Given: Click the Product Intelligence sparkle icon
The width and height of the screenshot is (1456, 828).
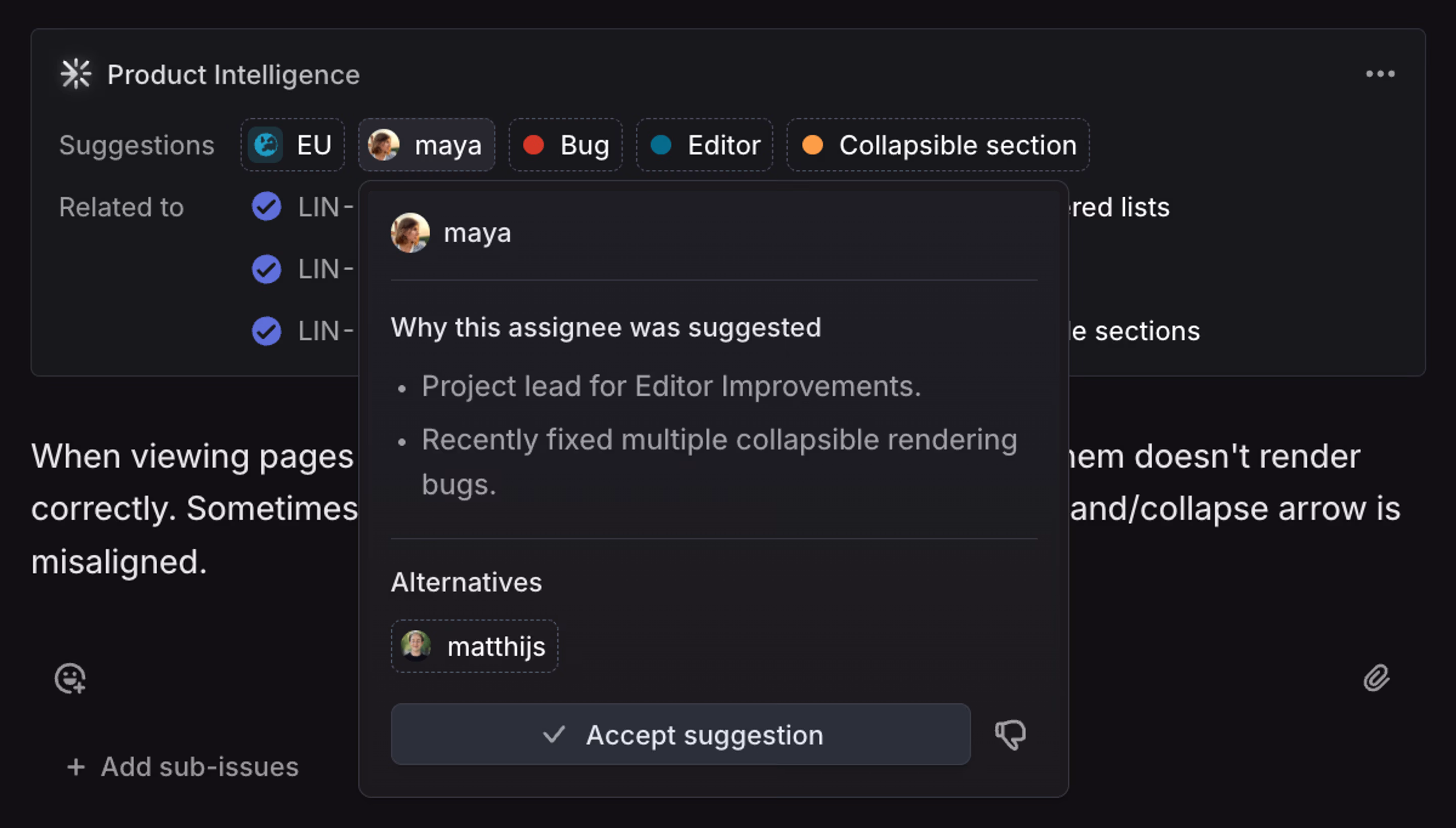Looking at the screenshot, I should pos(76,74).
